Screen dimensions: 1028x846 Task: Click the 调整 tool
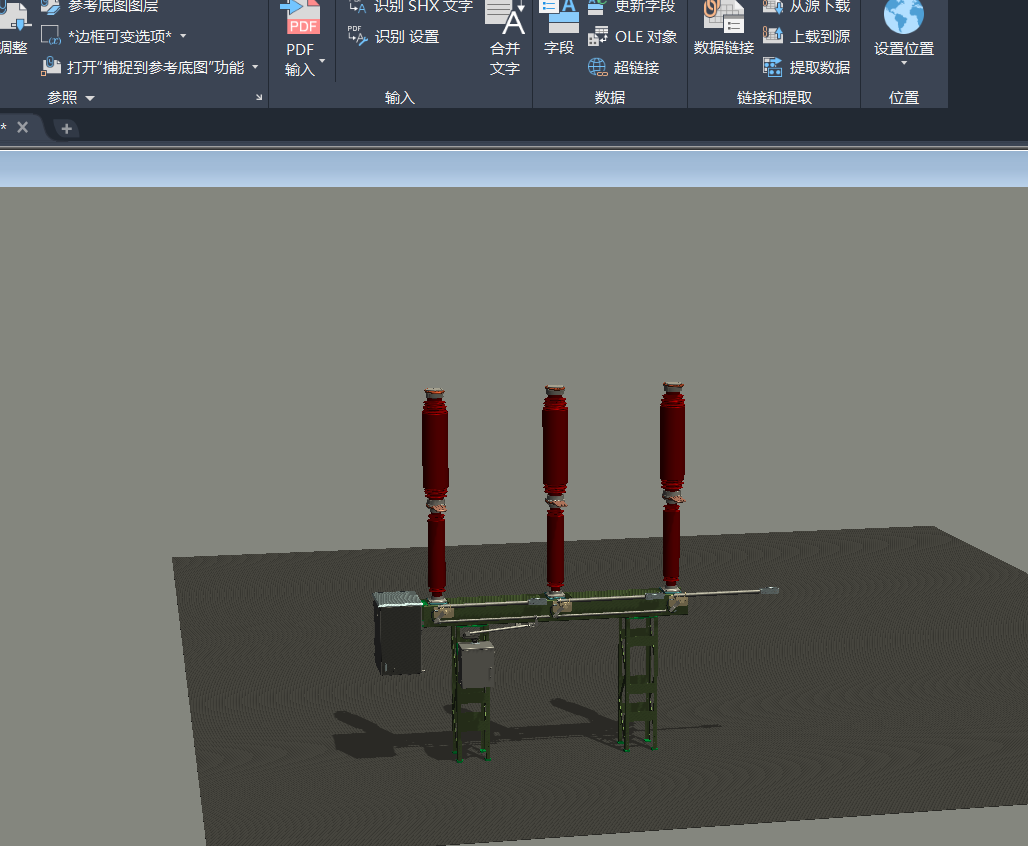14,29
